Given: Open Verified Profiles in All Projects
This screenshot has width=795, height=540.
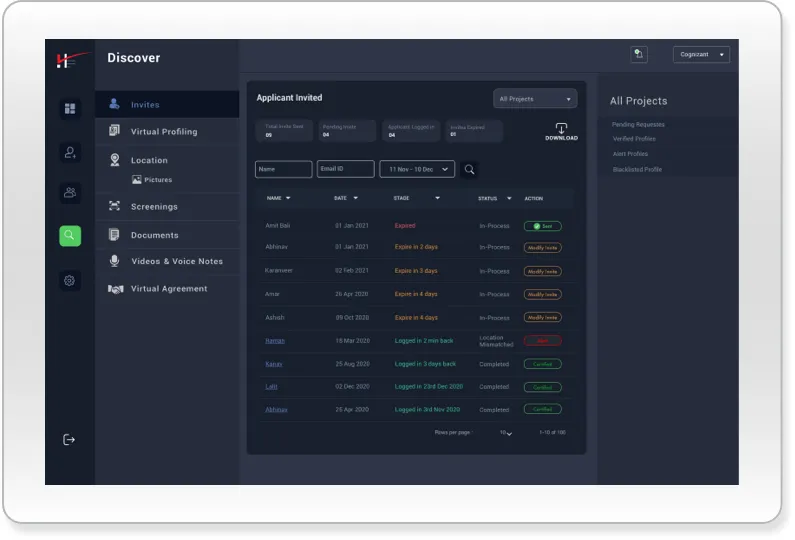Looking at the screenshot, I should pyautogui.click(x=634, y=138).
